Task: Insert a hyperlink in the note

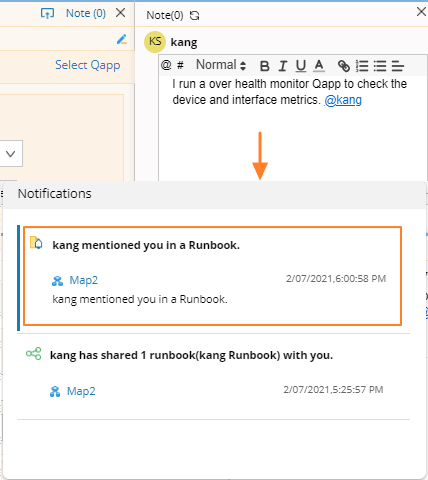Action: tap(344, 66)
